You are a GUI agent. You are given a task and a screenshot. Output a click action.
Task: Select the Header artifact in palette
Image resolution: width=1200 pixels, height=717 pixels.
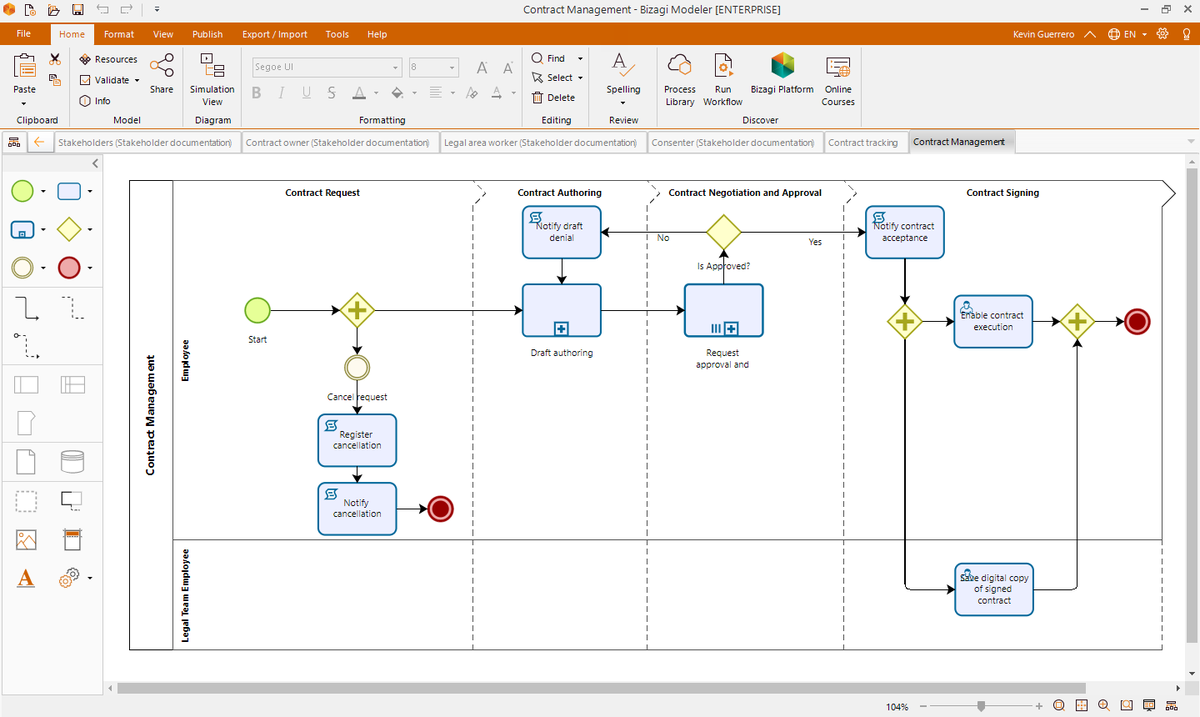(72, 539)
